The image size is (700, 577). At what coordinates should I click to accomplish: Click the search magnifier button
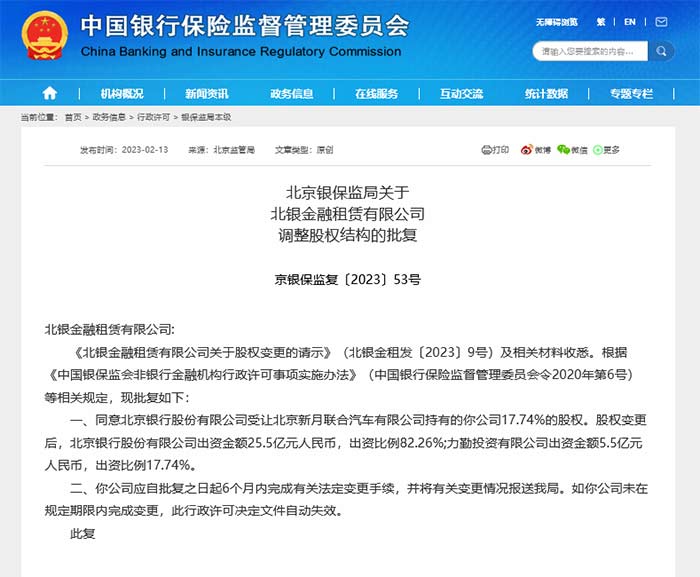(x=661, y=51)
